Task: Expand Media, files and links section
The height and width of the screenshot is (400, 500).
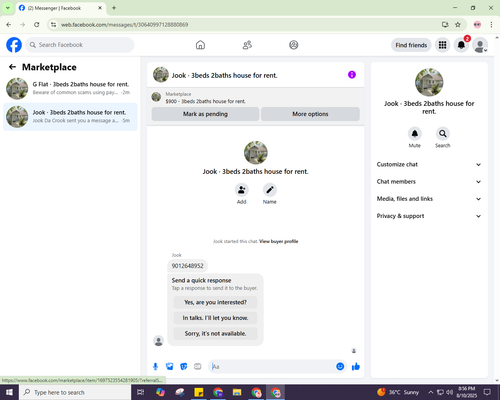Action: tap(429, 199)
